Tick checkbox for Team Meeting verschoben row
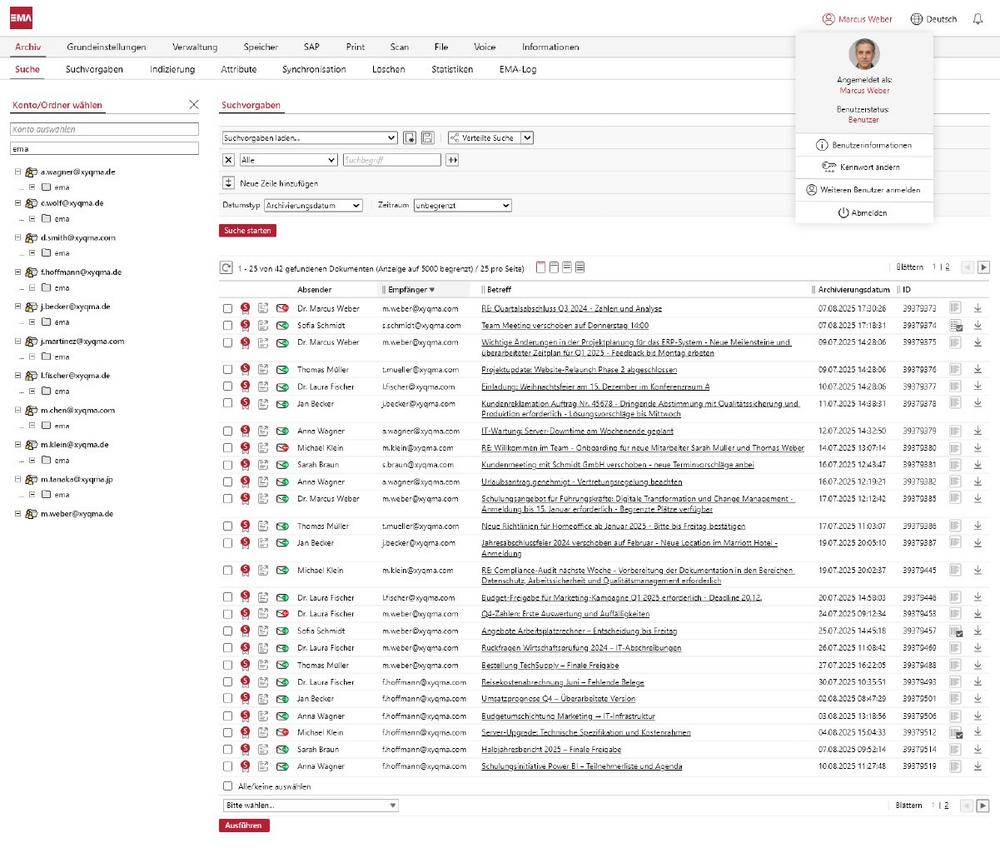The width and height of the screenshot is (1000, 853). pos(228,325)
